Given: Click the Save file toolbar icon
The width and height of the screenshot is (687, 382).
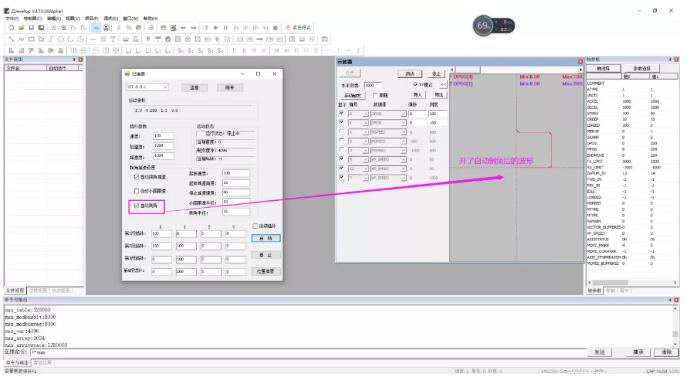Looking at the screenshot, I should coord(31,28).
